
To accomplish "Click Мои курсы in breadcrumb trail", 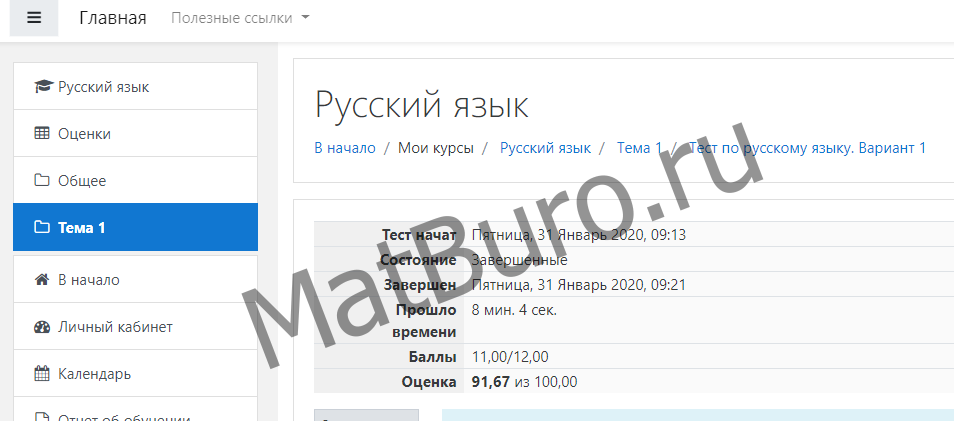I will coord(436,148).
